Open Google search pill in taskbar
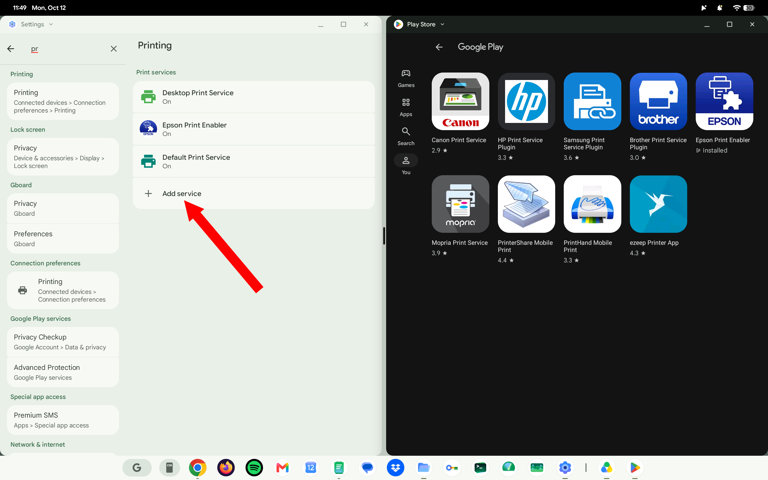Viewport: 768px width, 480px height. [137, 468]
